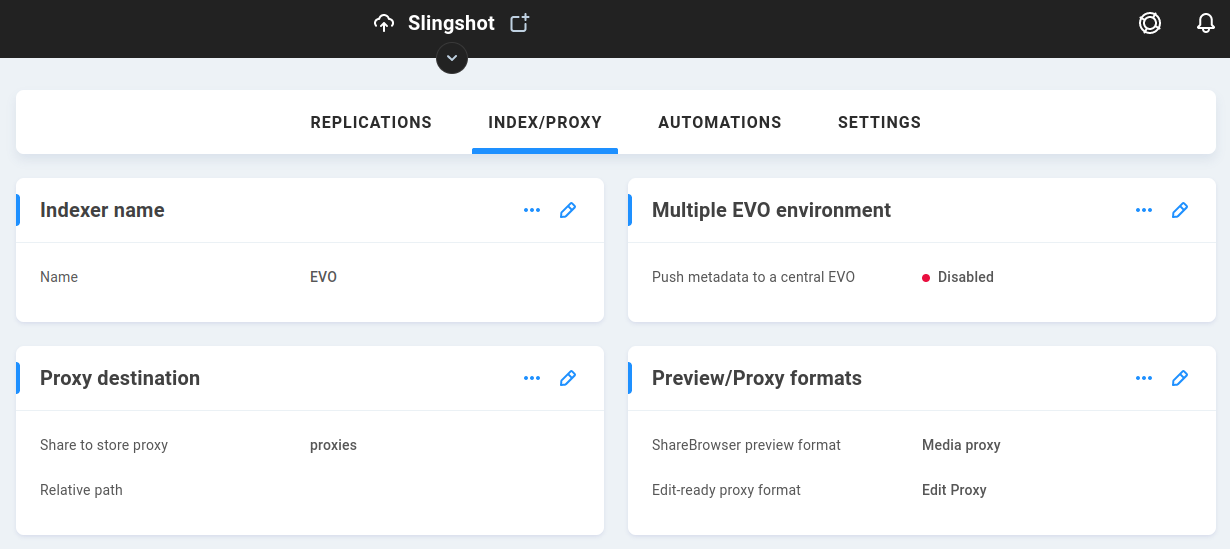Image resolution: width=1230 pixels, height=549 pixels.
Task: Click the Preview/Proxy formats heading
Action: tap(757, 378)
